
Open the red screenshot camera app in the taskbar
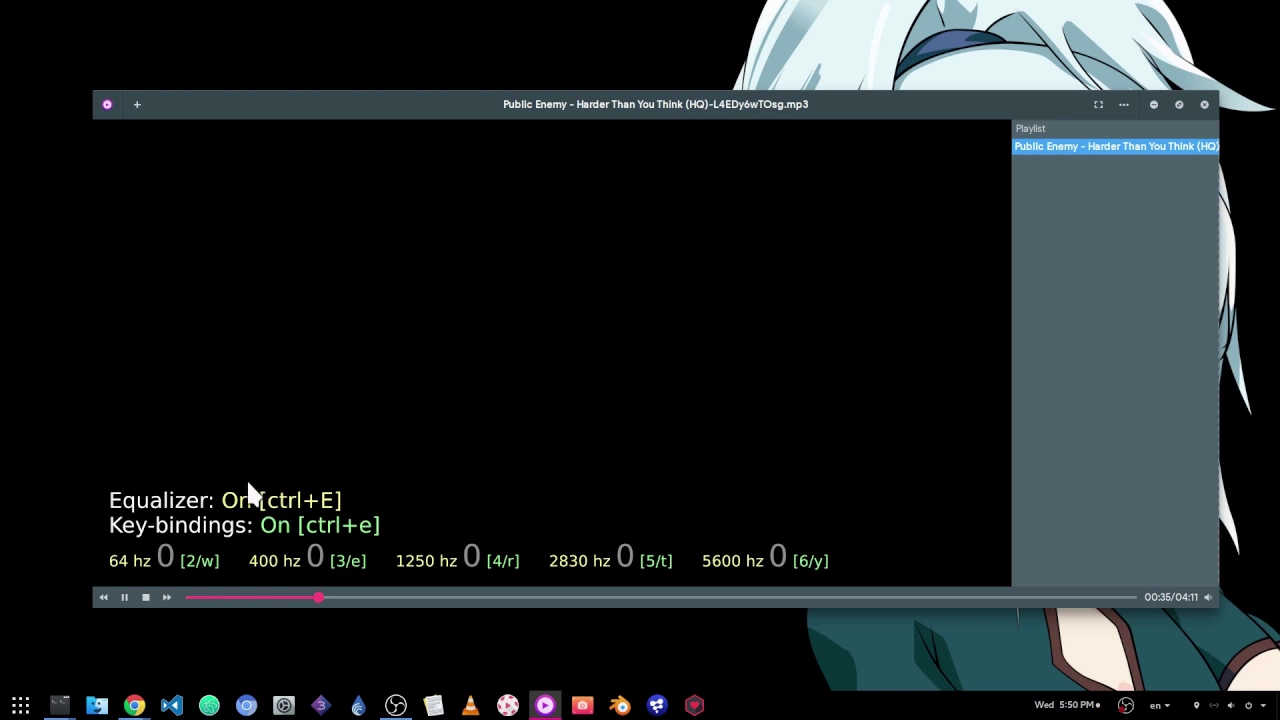[x=582, y=705]
